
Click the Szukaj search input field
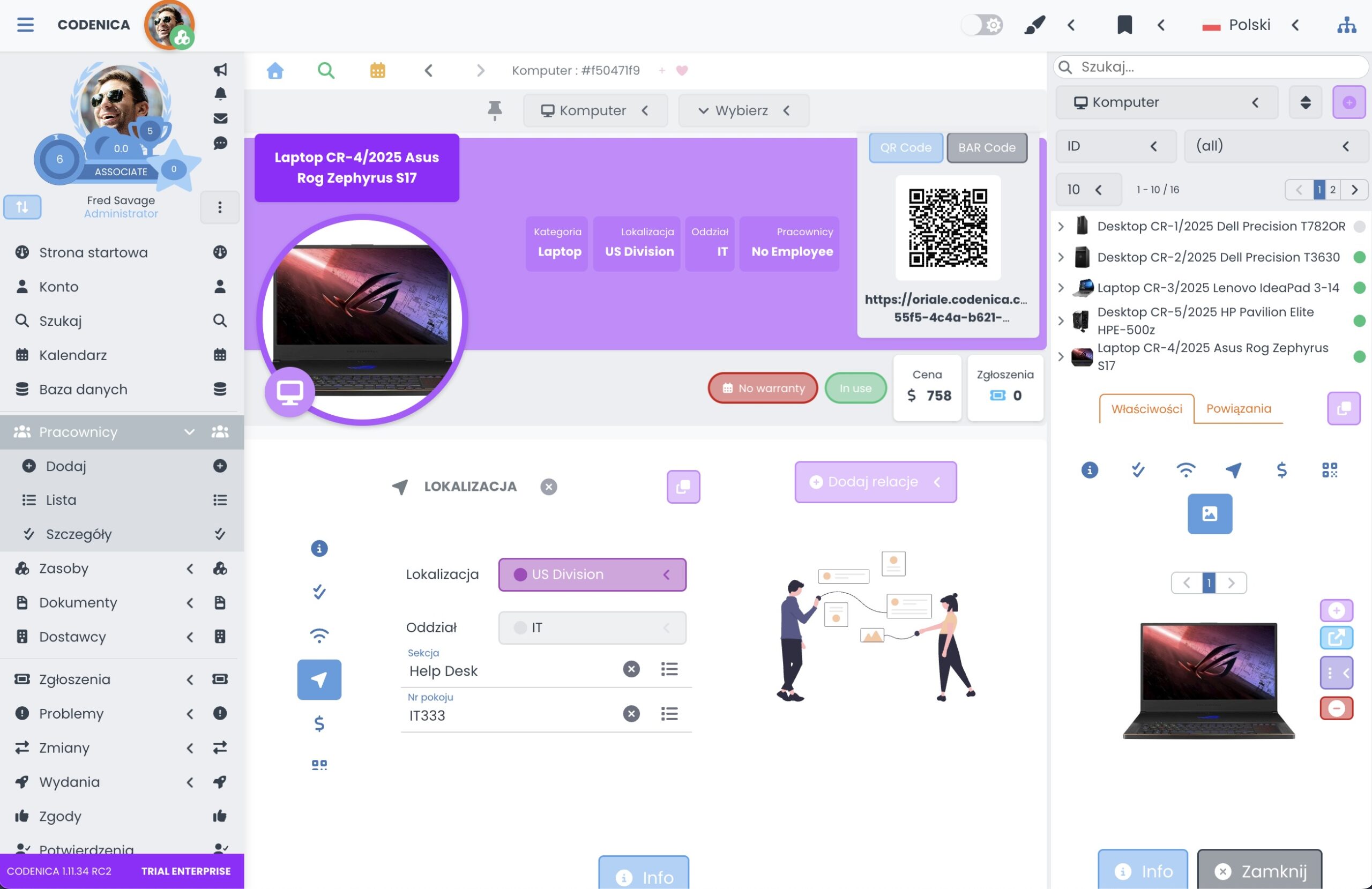[x=1211, y=67]
